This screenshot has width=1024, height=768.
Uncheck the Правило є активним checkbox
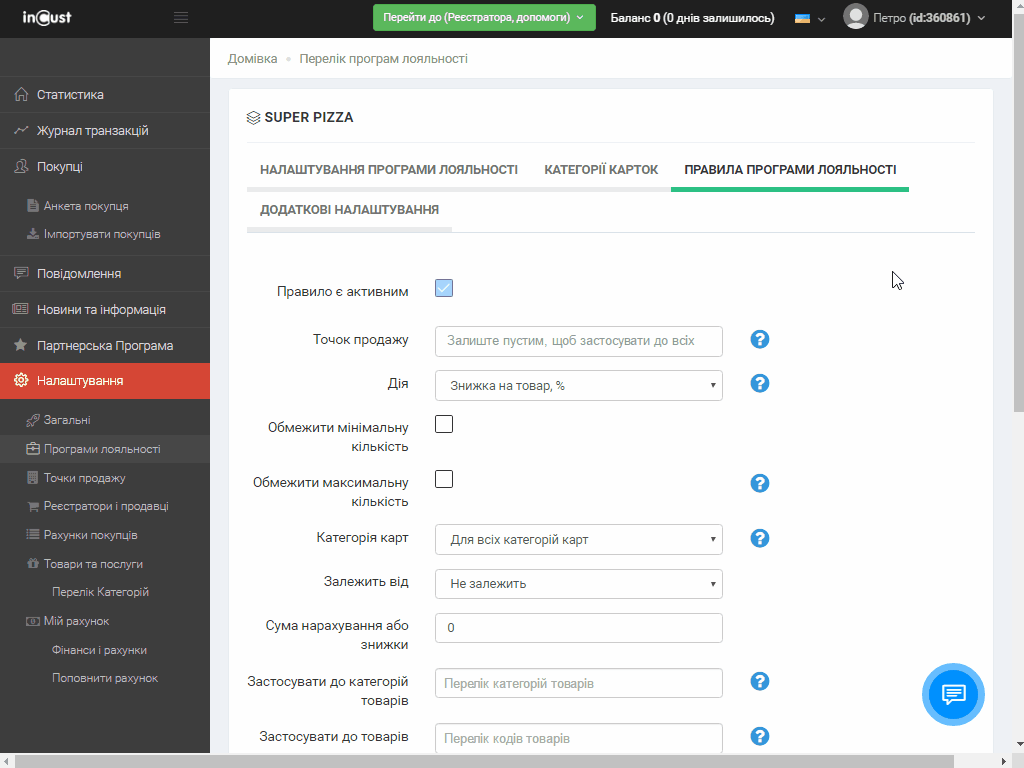(x=444, y=289)
